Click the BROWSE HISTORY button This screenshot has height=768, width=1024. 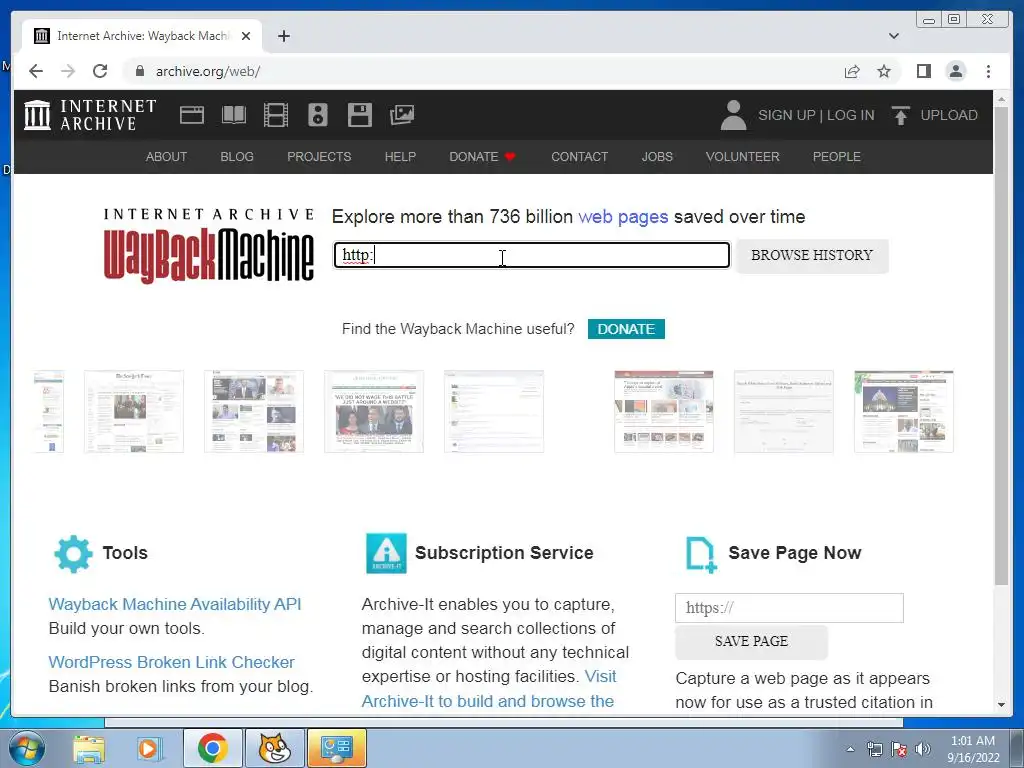point(812,255)
